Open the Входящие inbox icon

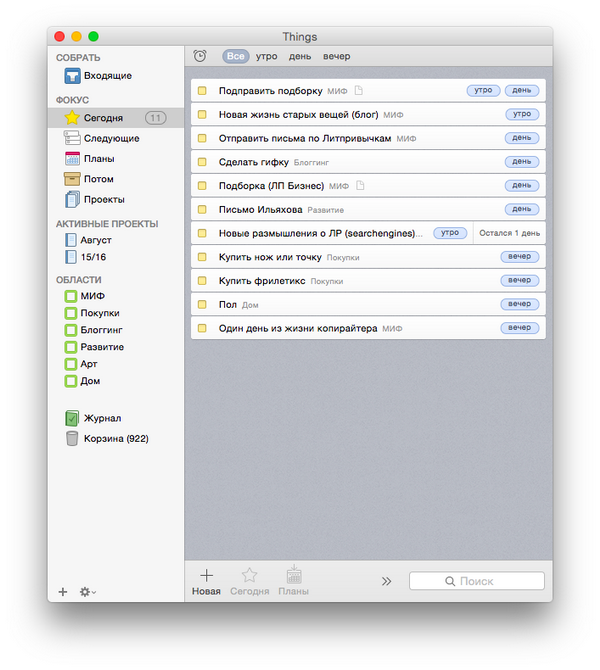point(72,76)
